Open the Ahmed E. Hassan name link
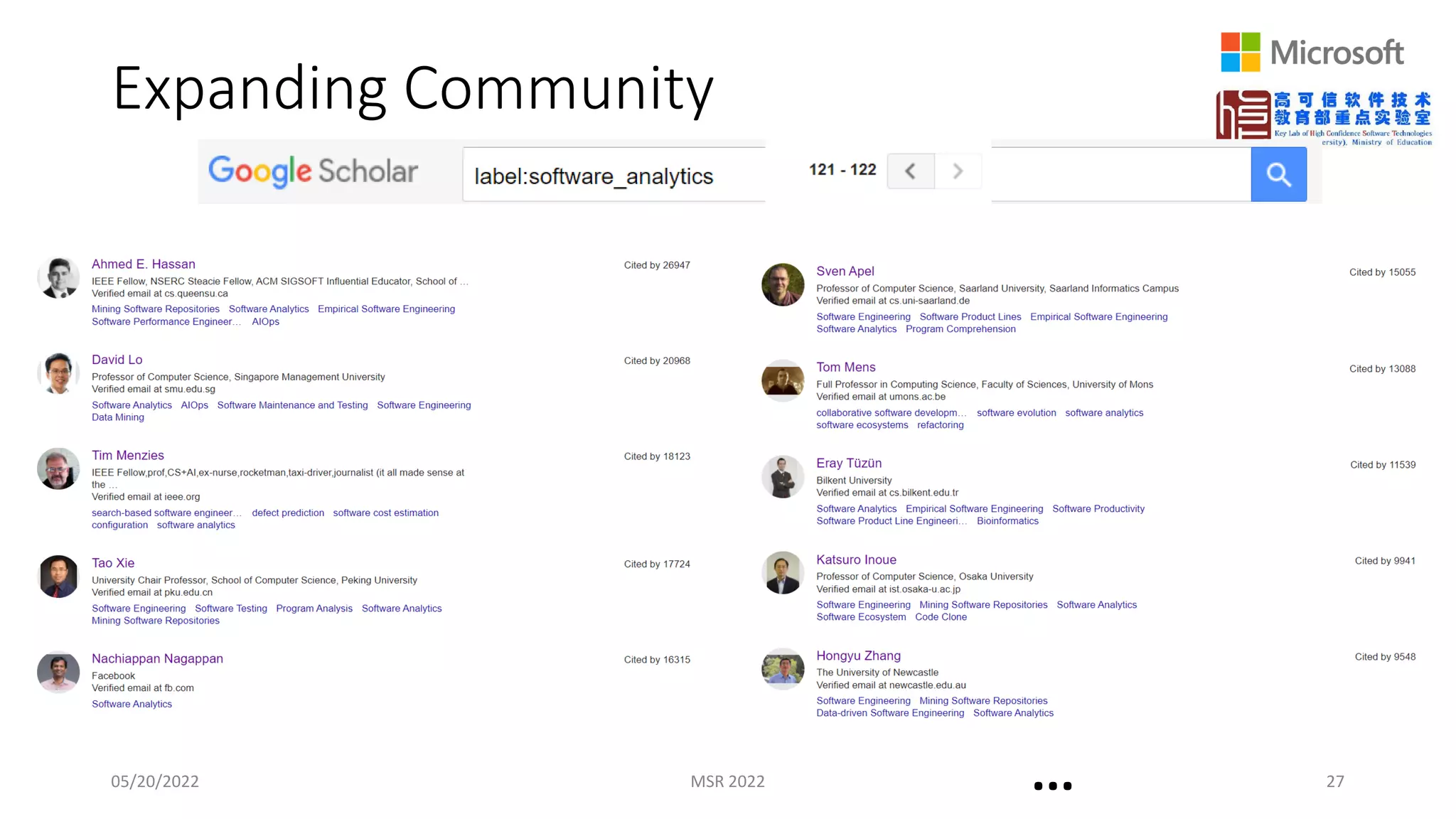The image size is (1456, 819). tap(144, 264)
